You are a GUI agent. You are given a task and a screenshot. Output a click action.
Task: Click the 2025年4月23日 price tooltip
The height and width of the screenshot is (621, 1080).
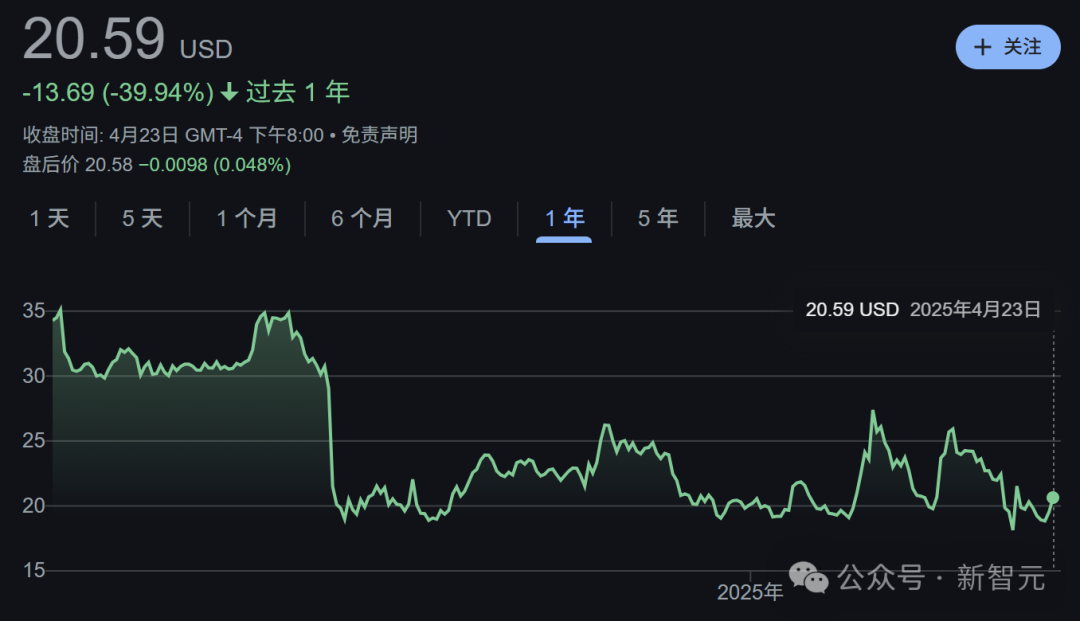pyautogui.click(x=923, y=310)
